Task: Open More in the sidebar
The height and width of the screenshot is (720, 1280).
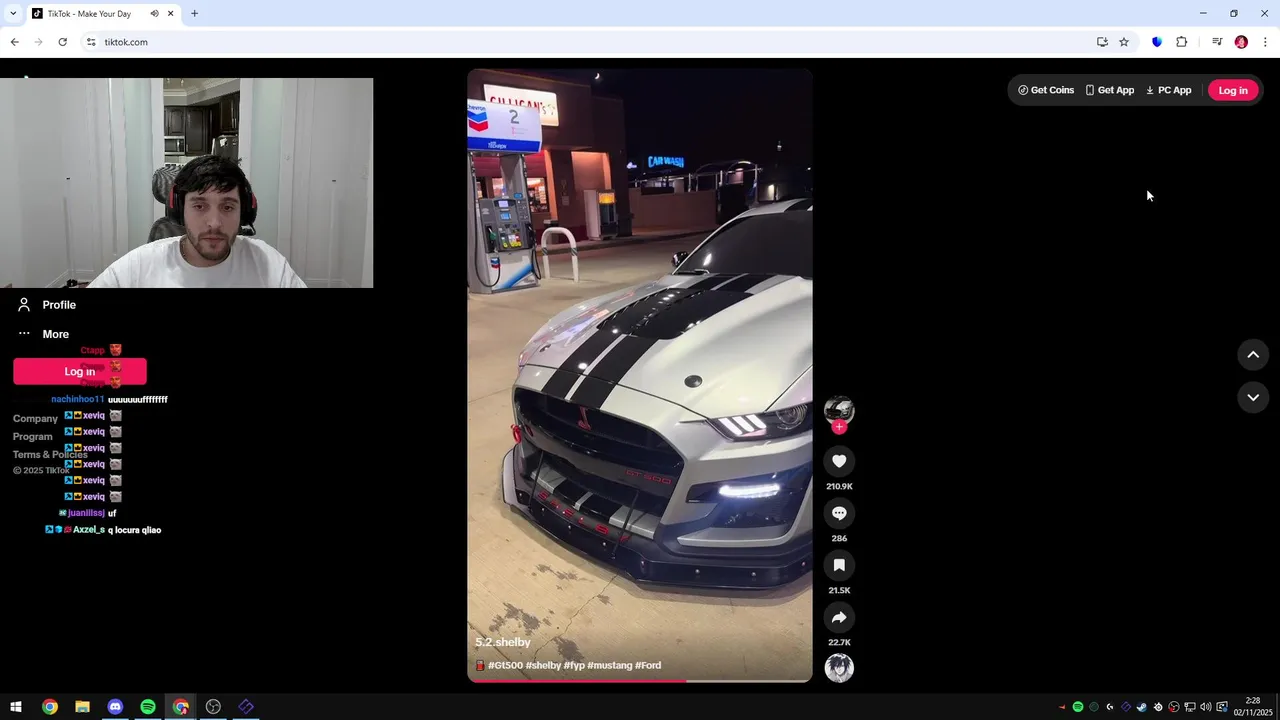Action: tap(44, 334)
